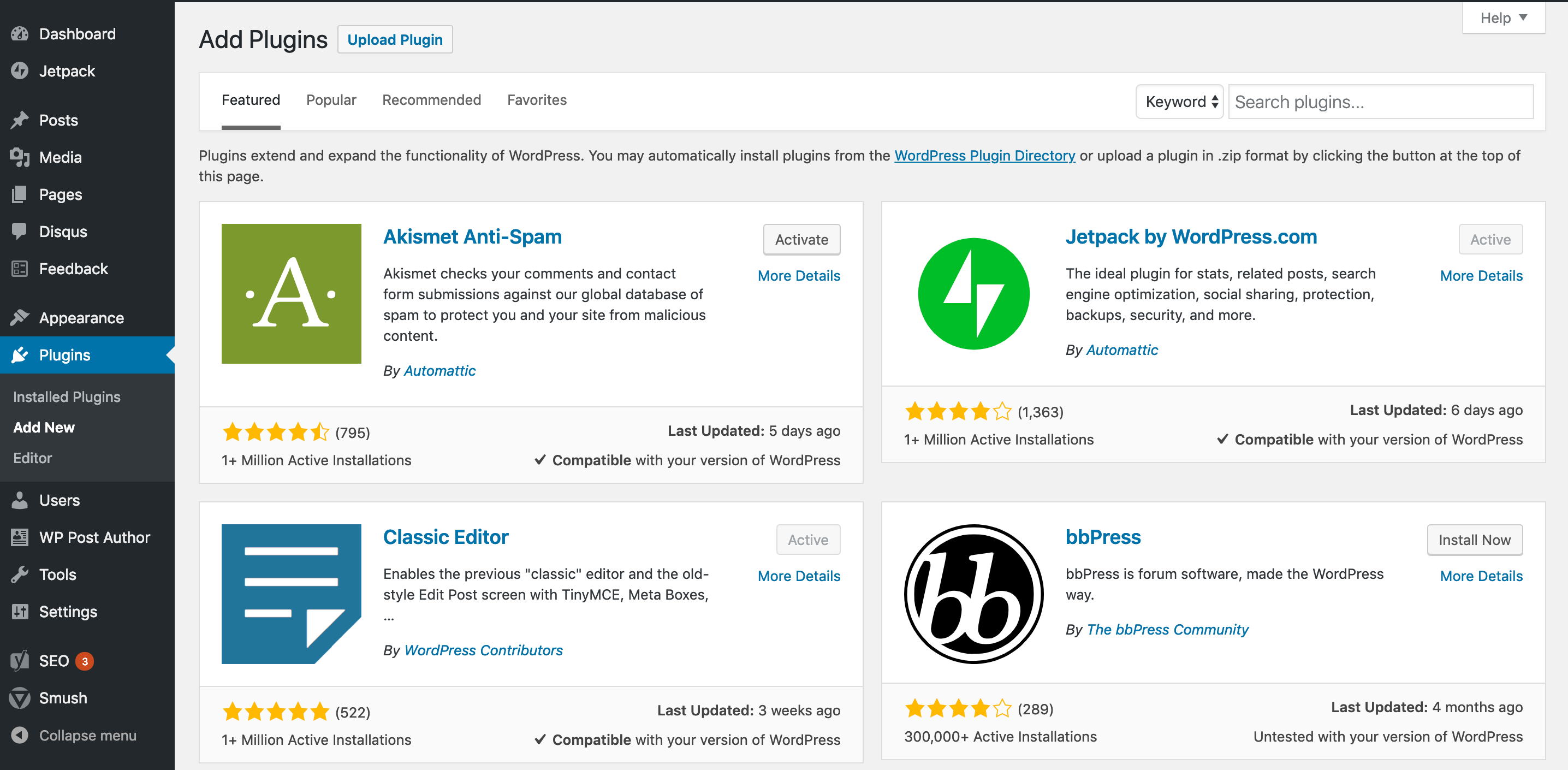The height and width of the screenshot is (770, 1568).
Task: Expand the Help panel dropdown
Action: pyautogui.click(x=1504, y=17)
